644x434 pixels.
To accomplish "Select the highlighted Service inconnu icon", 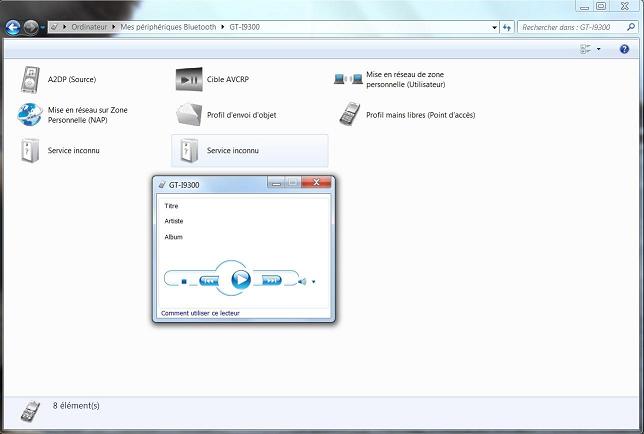I will pos(189,151).
